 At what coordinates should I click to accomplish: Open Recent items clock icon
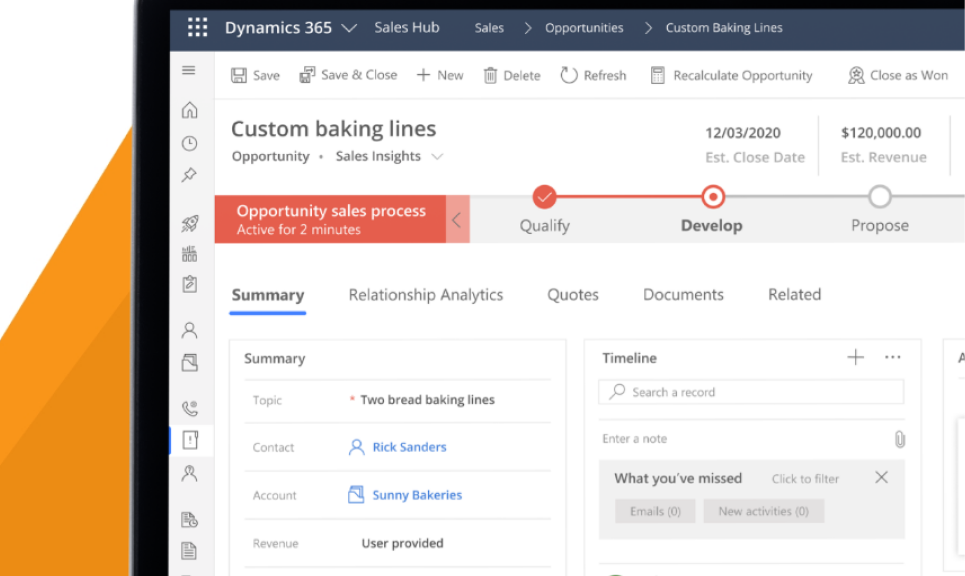pos(190,143)
